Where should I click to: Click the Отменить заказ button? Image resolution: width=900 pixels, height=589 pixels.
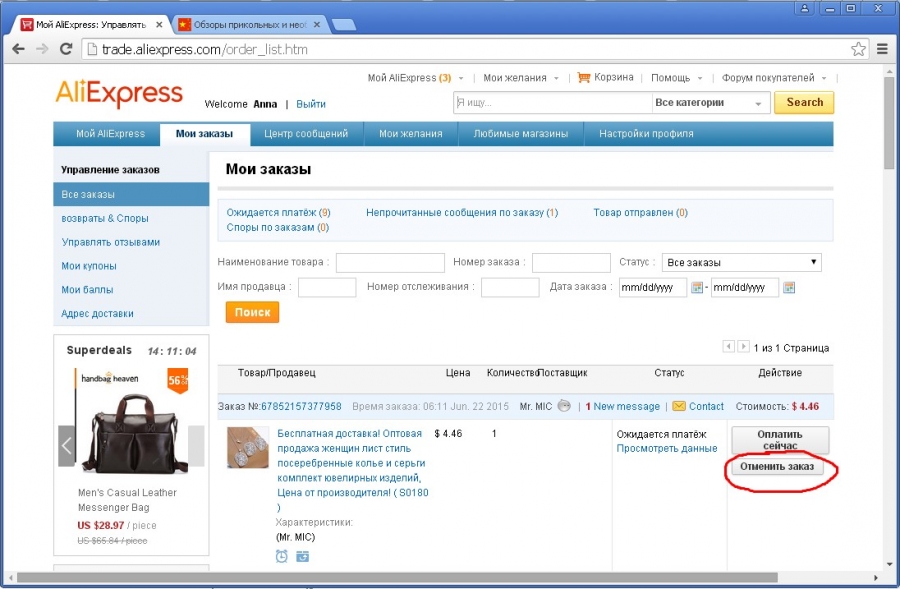click(777, 467)
